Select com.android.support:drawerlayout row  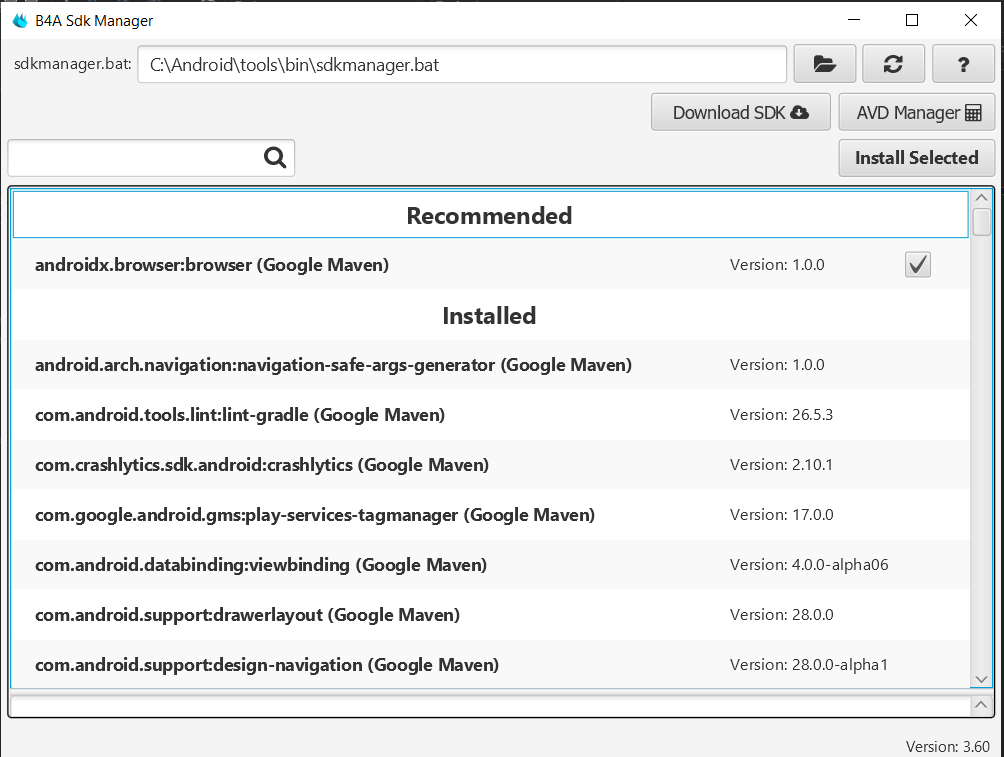pyautogui.click(x=490, y=614)
